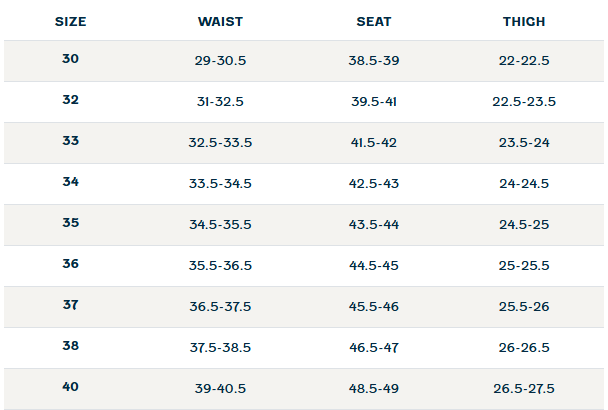Click the THIGH column header

coord(524,21)
